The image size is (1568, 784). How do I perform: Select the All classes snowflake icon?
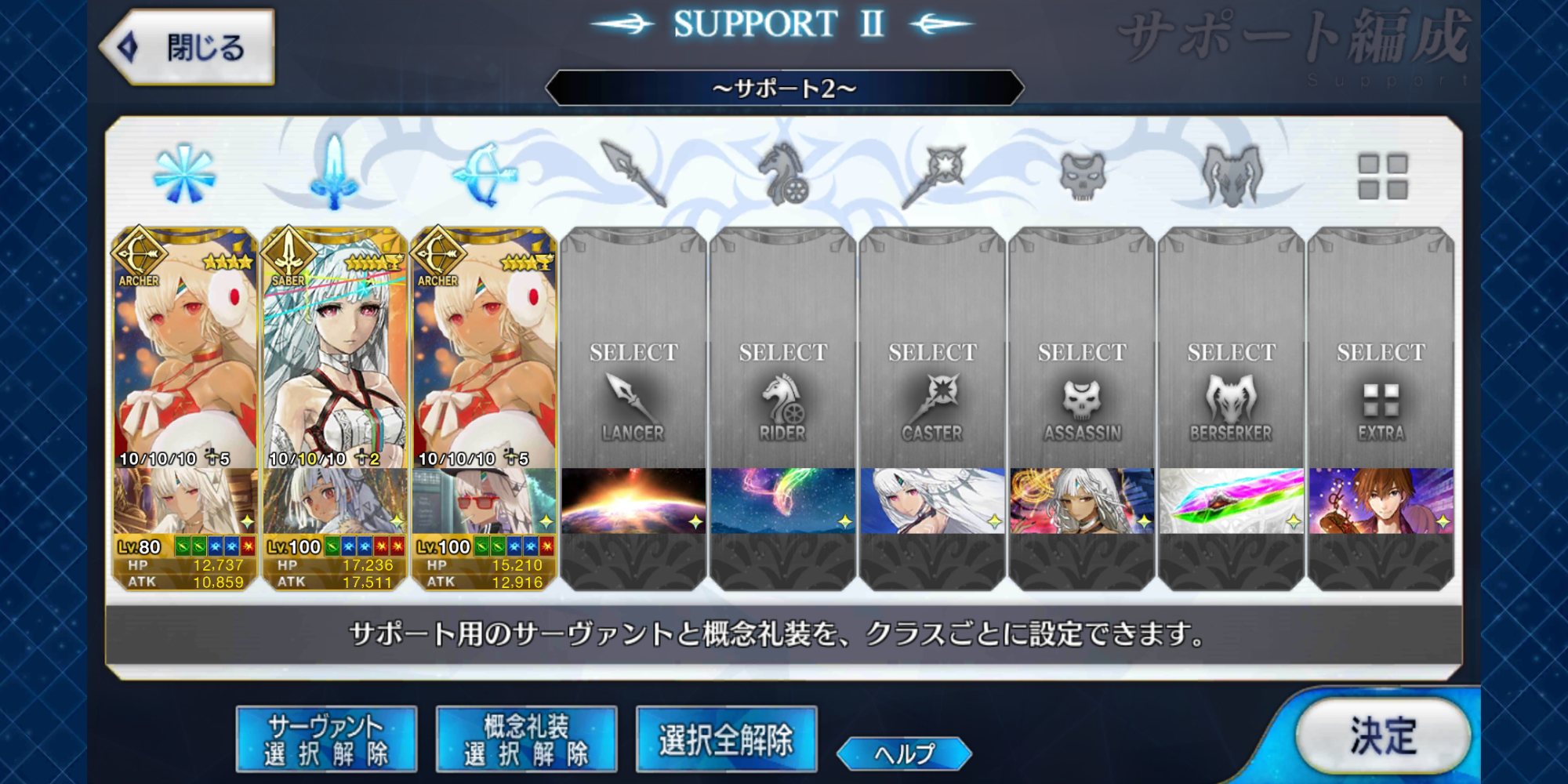183,174
